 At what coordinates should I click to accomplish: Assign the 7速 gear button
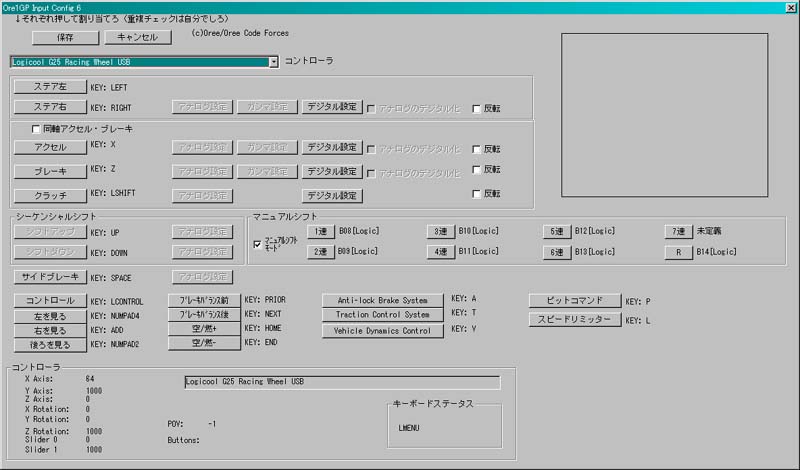pos(678,232)
